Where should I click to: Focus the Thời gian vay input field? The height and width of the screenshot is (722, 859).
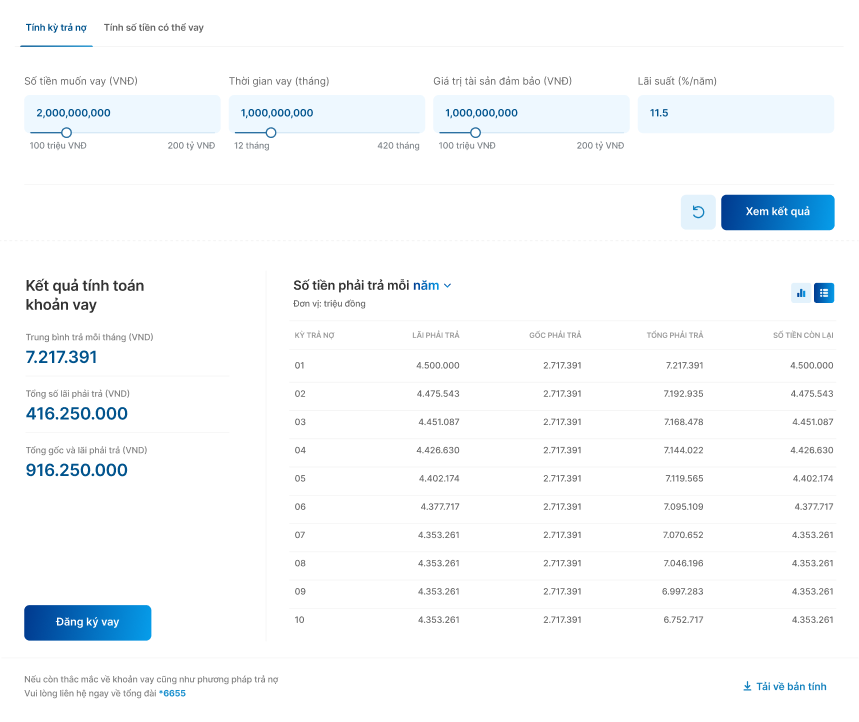click(x=326, y=113)
